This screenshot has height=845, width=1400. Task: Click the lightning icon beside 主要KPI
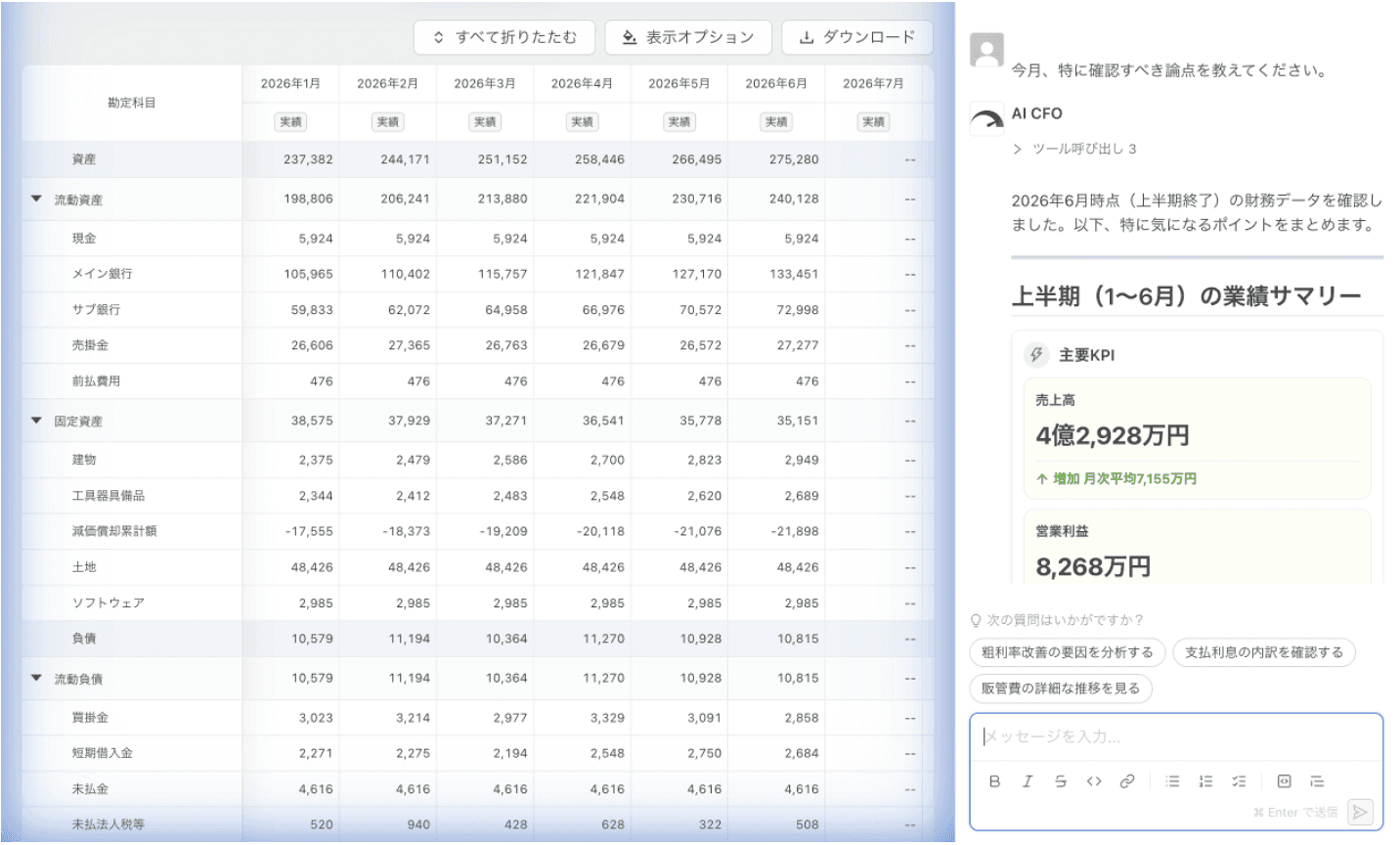point(1036,355)
